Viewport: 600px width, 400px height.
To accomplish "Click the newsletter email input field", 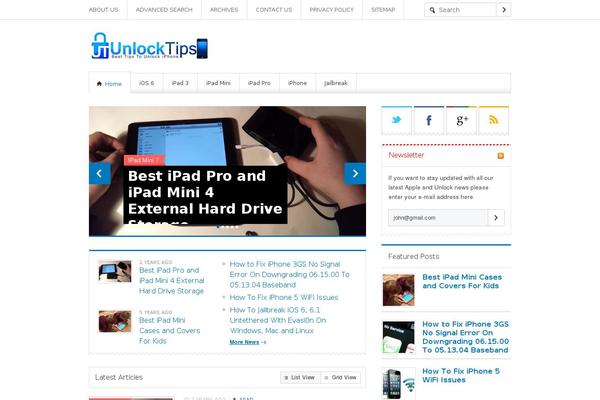I will tap(438, 218).
